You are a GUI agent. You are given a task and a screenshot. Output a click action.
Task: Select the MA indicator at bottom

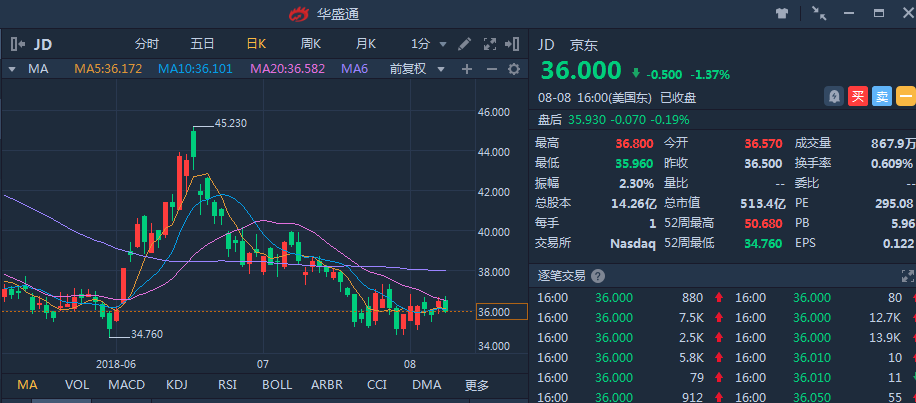pyautogui.click(x=27, y=385)
